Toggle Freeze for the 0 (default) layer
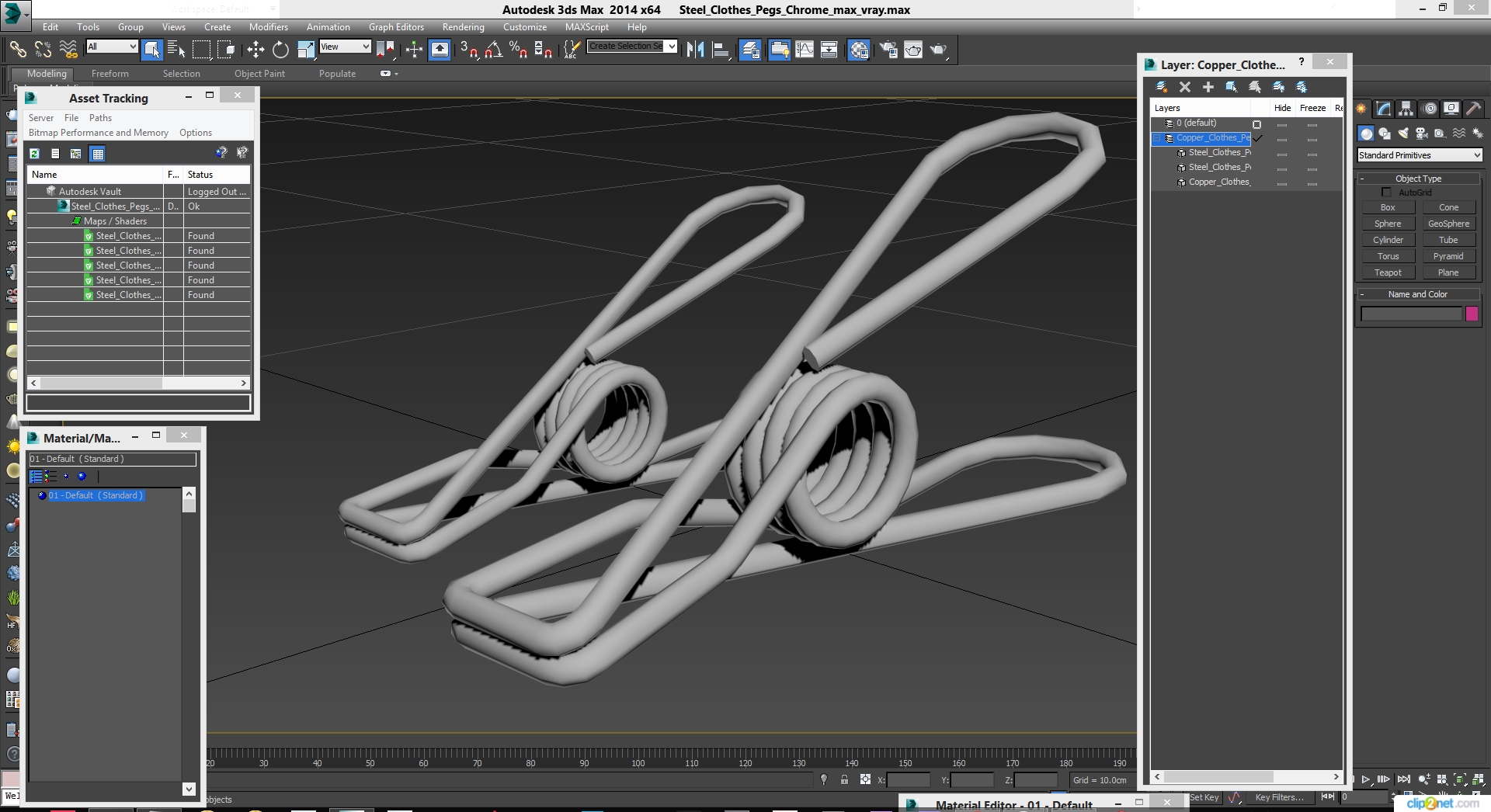1491x812 pixels. (x=1312, y=125)
